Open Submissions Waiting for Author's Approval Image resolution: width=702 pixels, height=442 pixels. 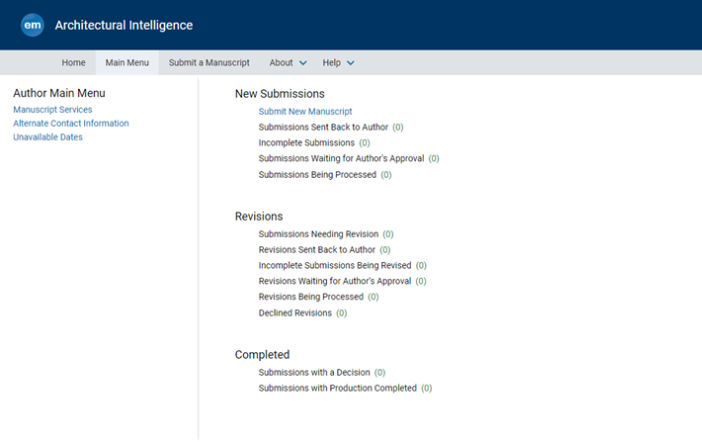(x=341, y=159)
